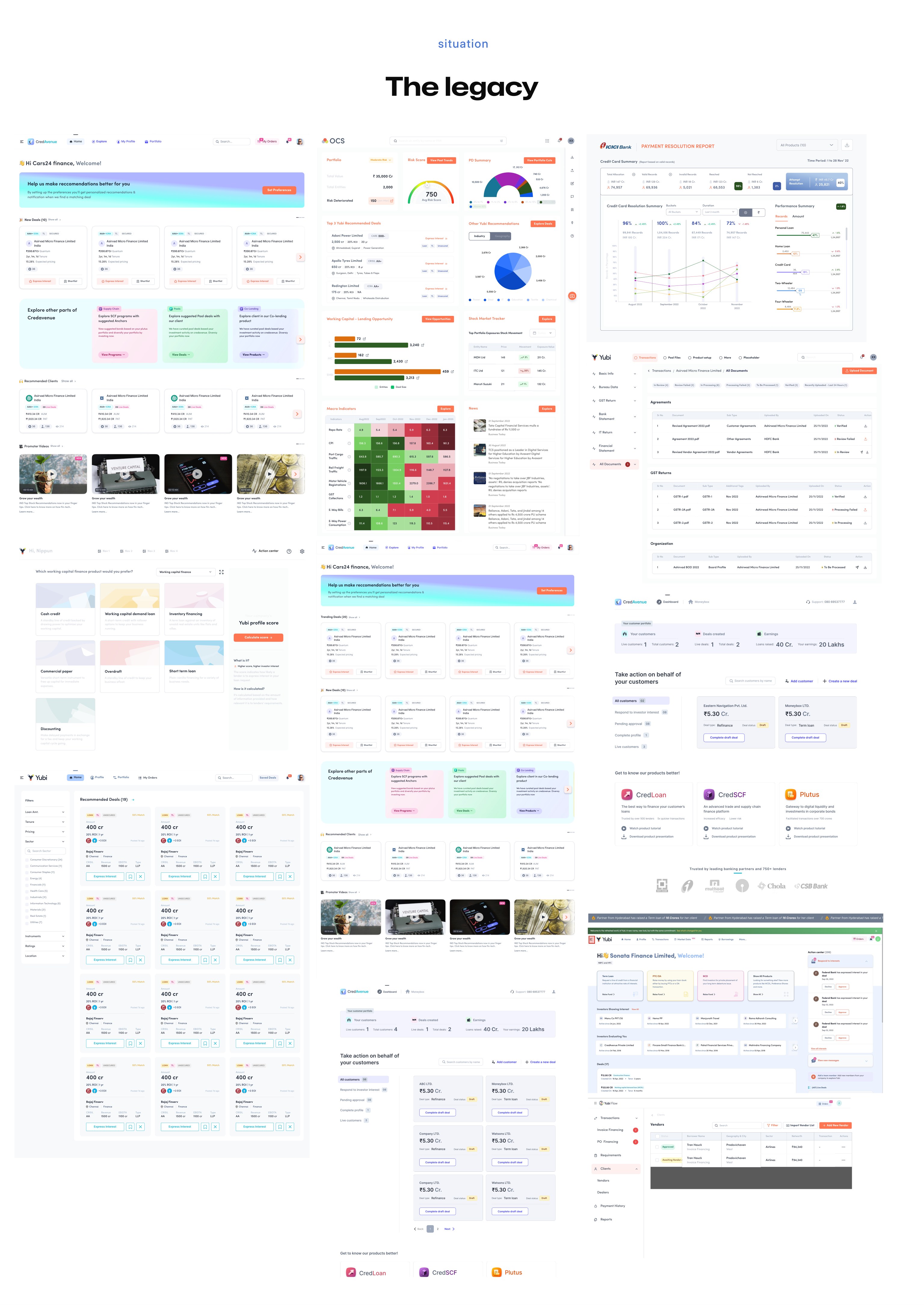This screenshot has width=924, height=1305.
Task: Click send icon for Ashirvad BOD 2022 row
Action: pos(858,567)
